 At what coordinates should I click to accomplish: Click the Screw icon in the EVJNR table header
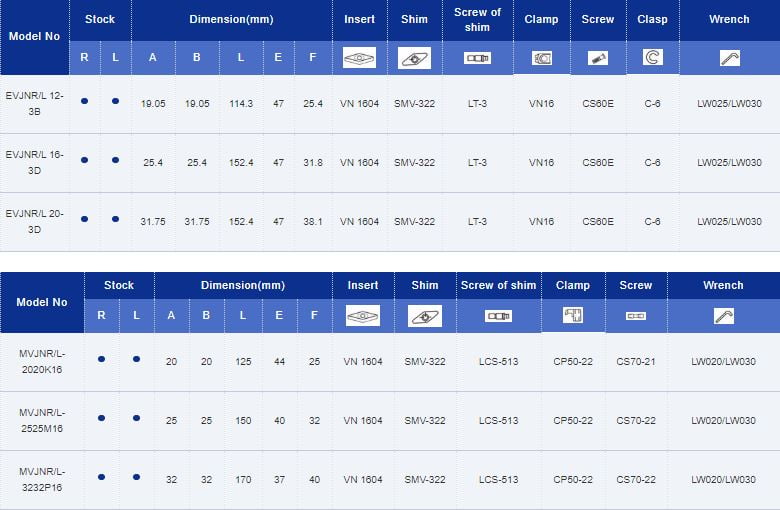[598, 58]
